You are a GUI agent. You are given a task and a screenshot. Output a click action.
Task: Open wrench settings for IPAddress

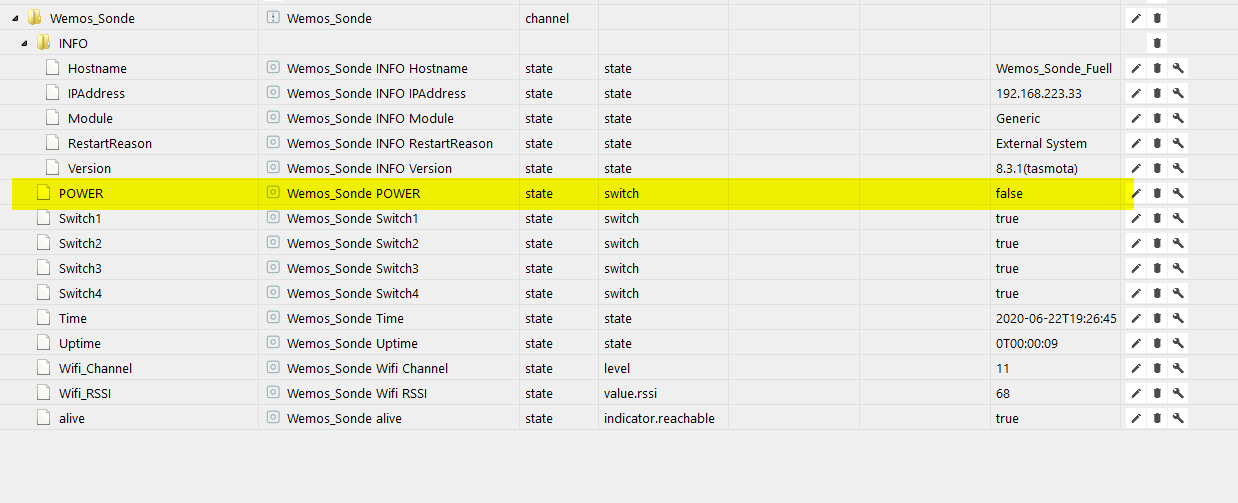point(1178,93)
